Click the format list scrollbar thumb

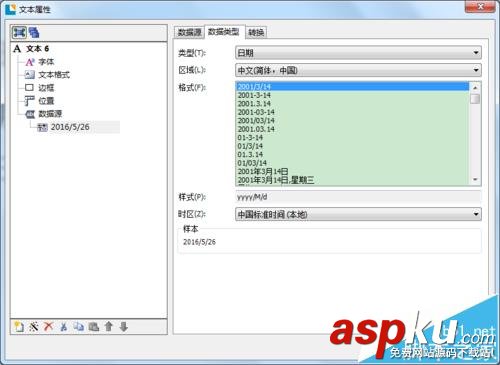[x=475, y=99]
